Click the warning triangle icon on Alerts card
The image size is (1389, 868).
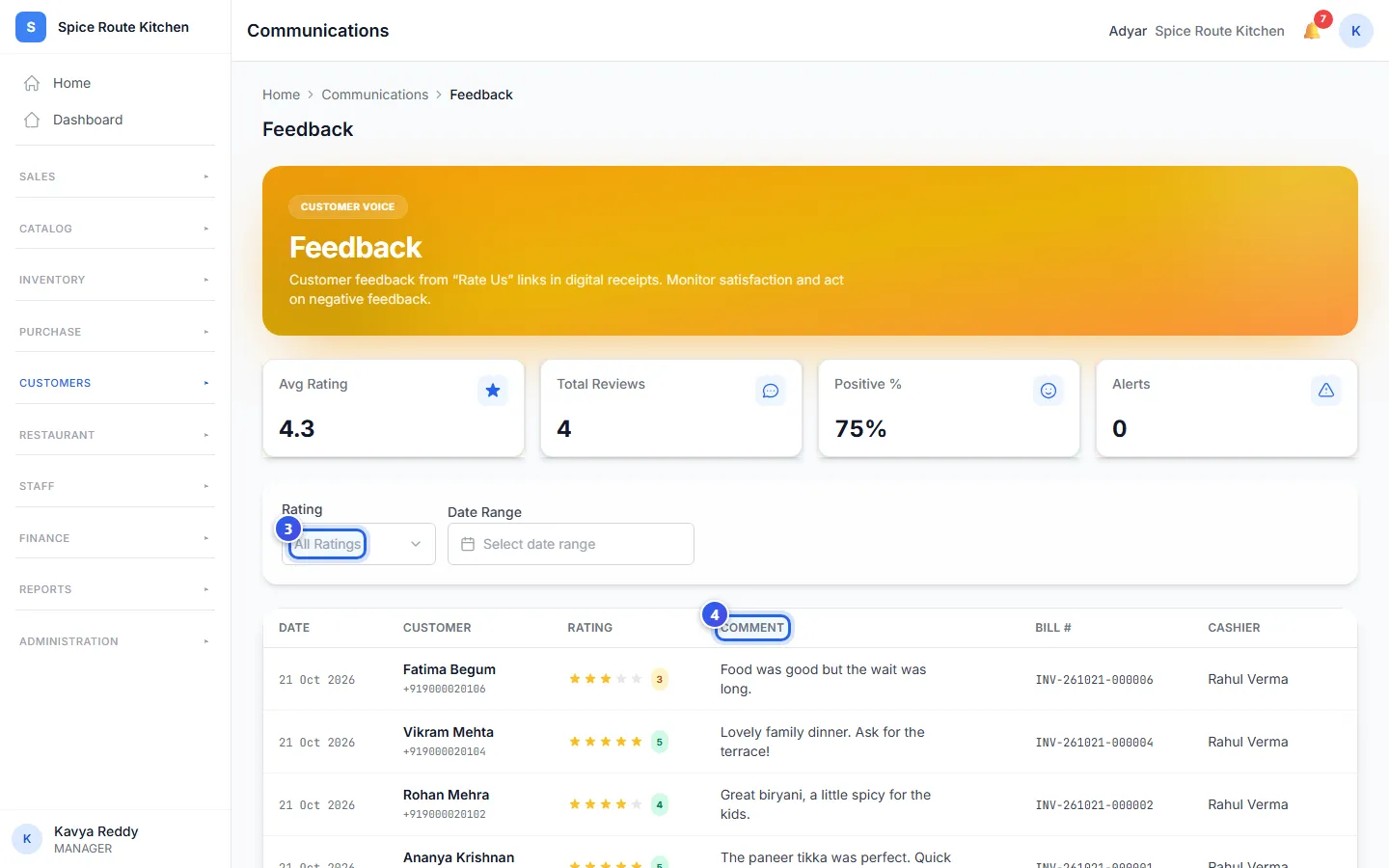pyautogui.click(x=1326, y=391)
